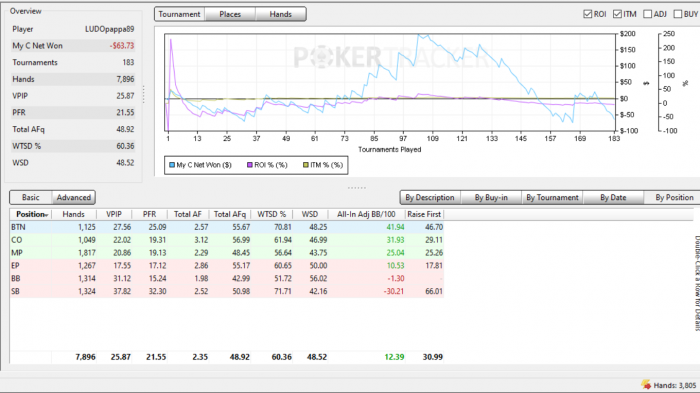Screen dimensions: 700x393
Task: Switch to the Tournament graph tab
Action: tap(179, 14)
